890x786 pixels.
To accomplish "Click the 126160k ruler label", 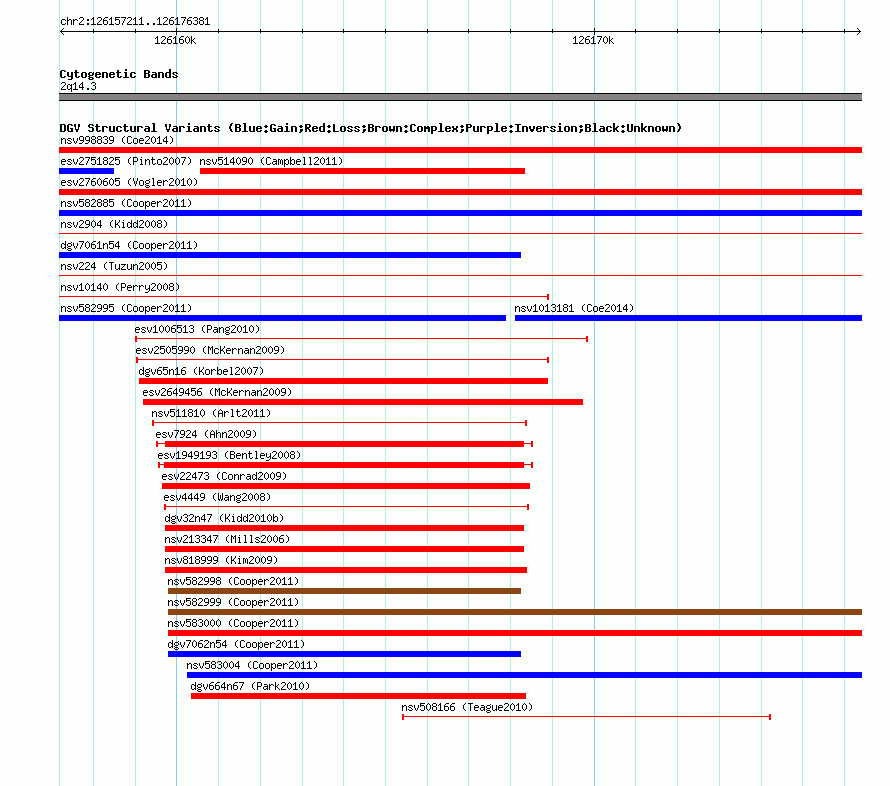I will coord(175,40).
